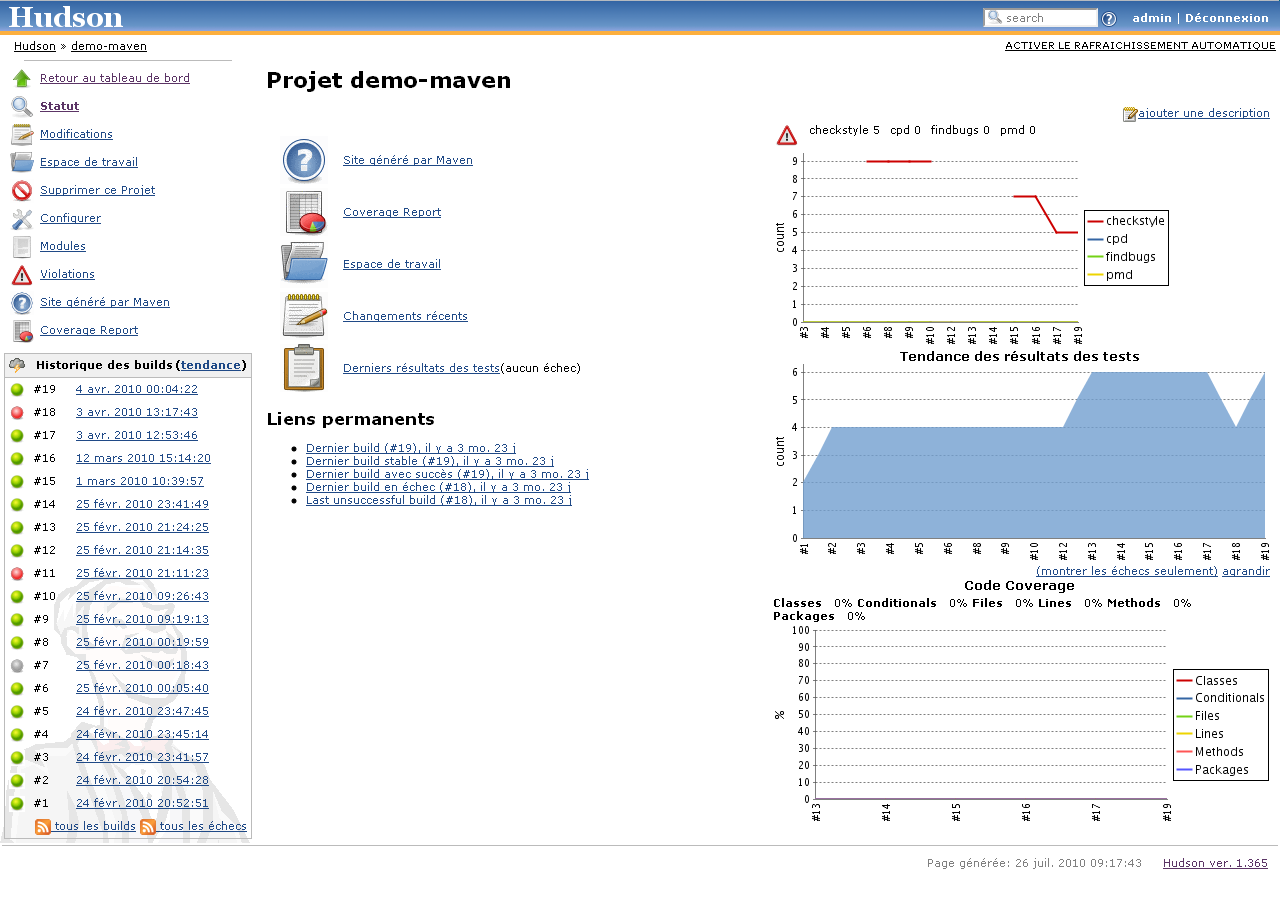Viewport: 1280px width, 902px height.
Task: Click the large clipboard test results icon
Action: point(304,368)
